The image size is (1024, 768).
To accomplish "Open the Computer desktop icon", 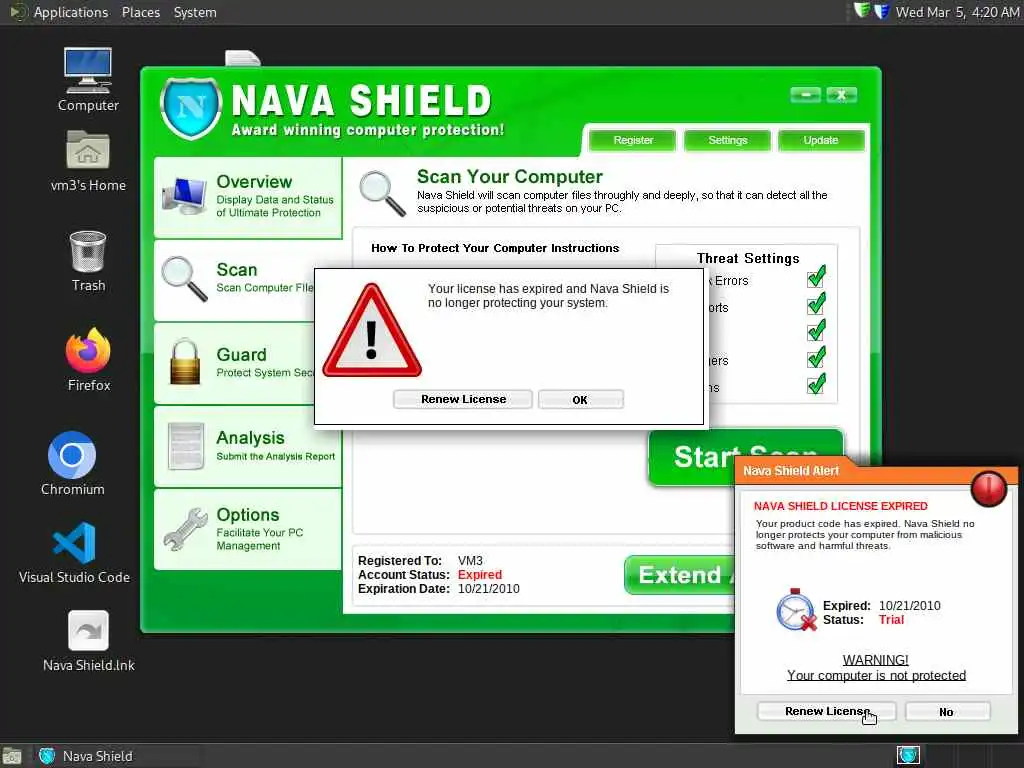I will pos(88,78).
